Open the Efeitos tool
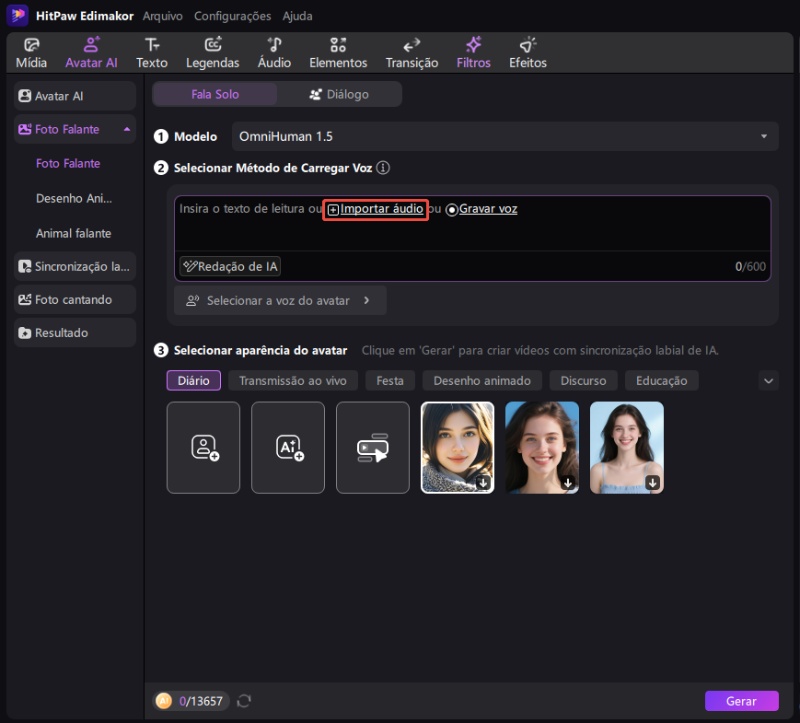800x723 pixels. click(528, 53)
